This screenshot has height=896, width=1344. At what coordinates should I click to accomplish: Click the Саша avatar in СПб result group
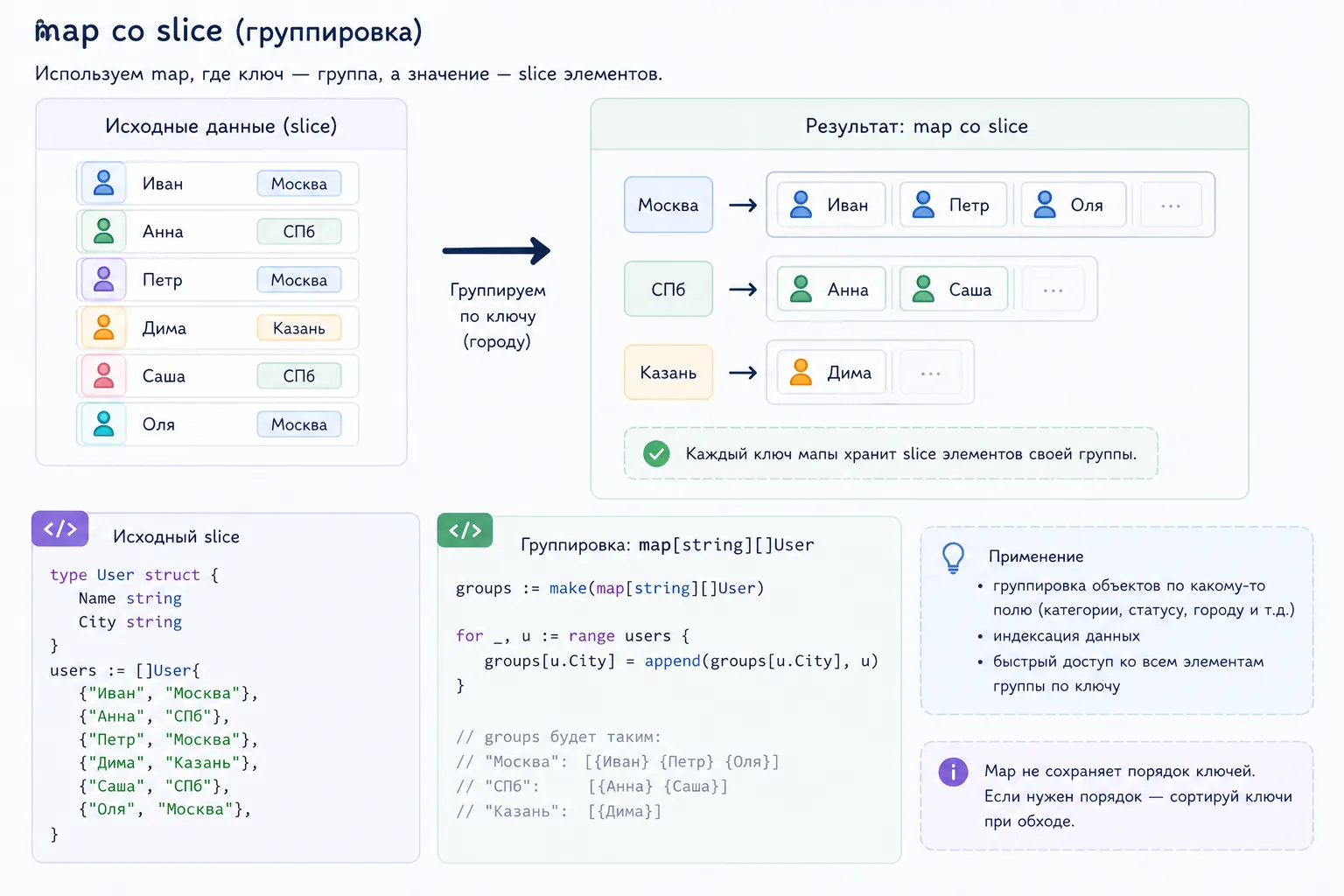coord(923,289)
